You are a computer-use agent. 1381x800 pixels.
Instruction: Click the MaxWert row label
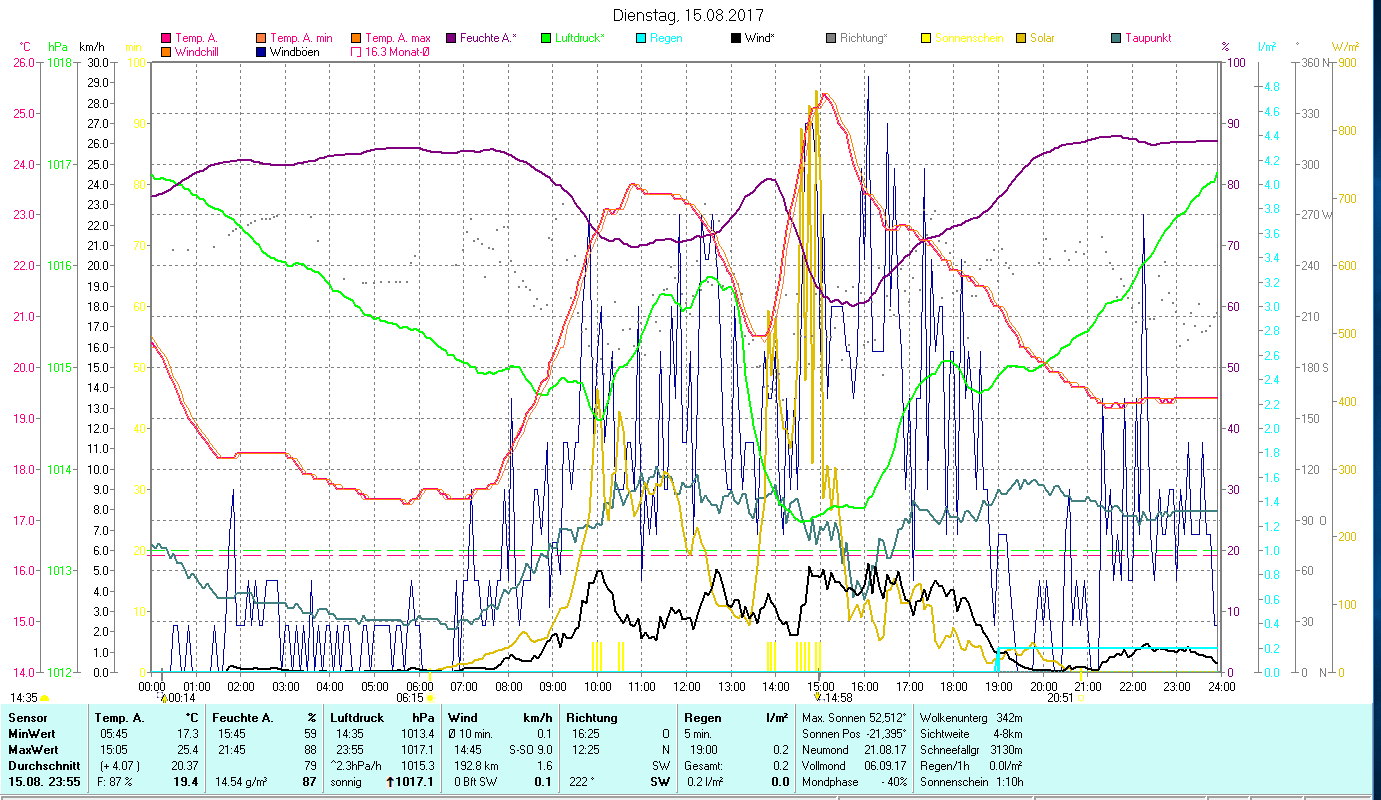pyautogui.click(x=34, y=750)
